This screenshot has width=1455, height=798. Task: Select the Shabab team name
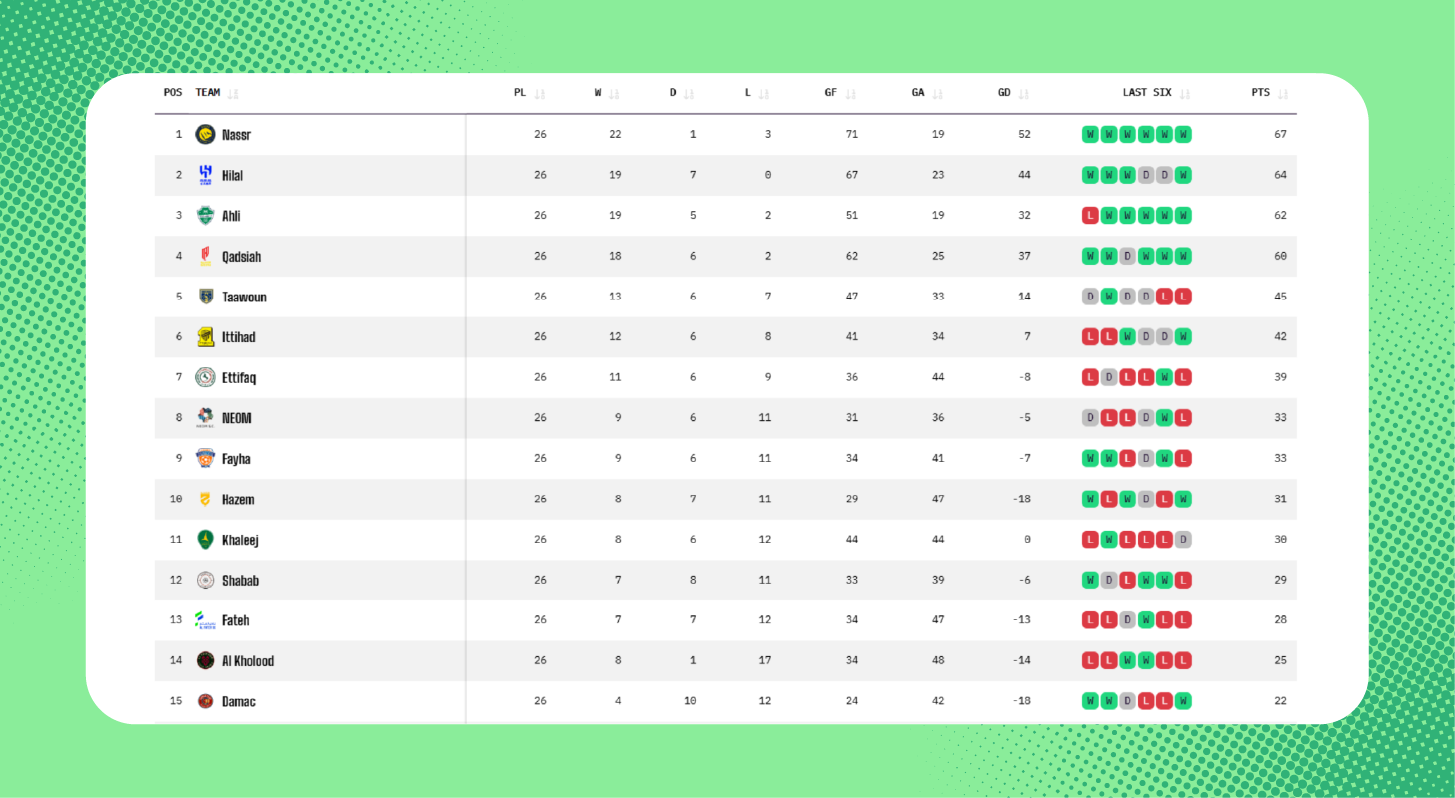[240, 580]
